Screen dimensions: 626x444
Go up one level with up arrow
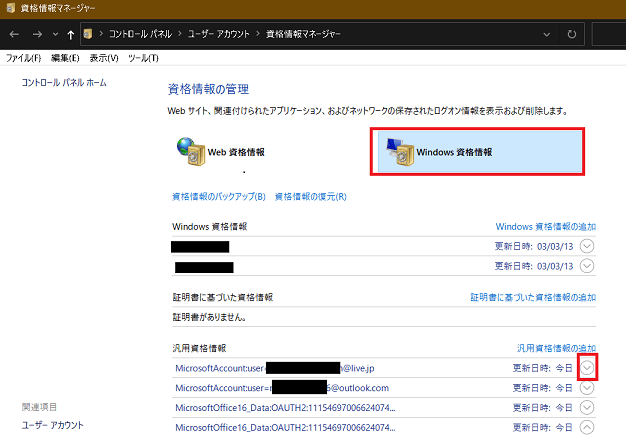click(x=71, y=35)
